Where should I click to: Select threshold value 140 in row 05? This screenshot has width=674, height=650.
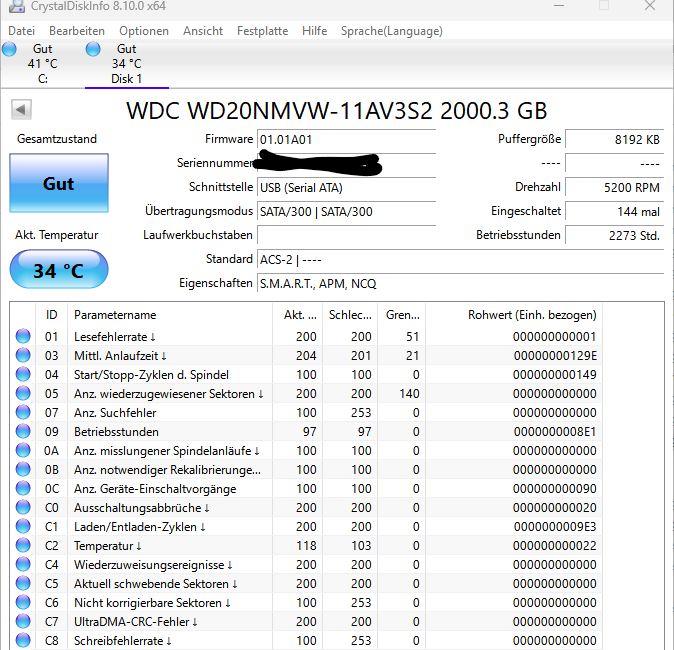[409, 393]
